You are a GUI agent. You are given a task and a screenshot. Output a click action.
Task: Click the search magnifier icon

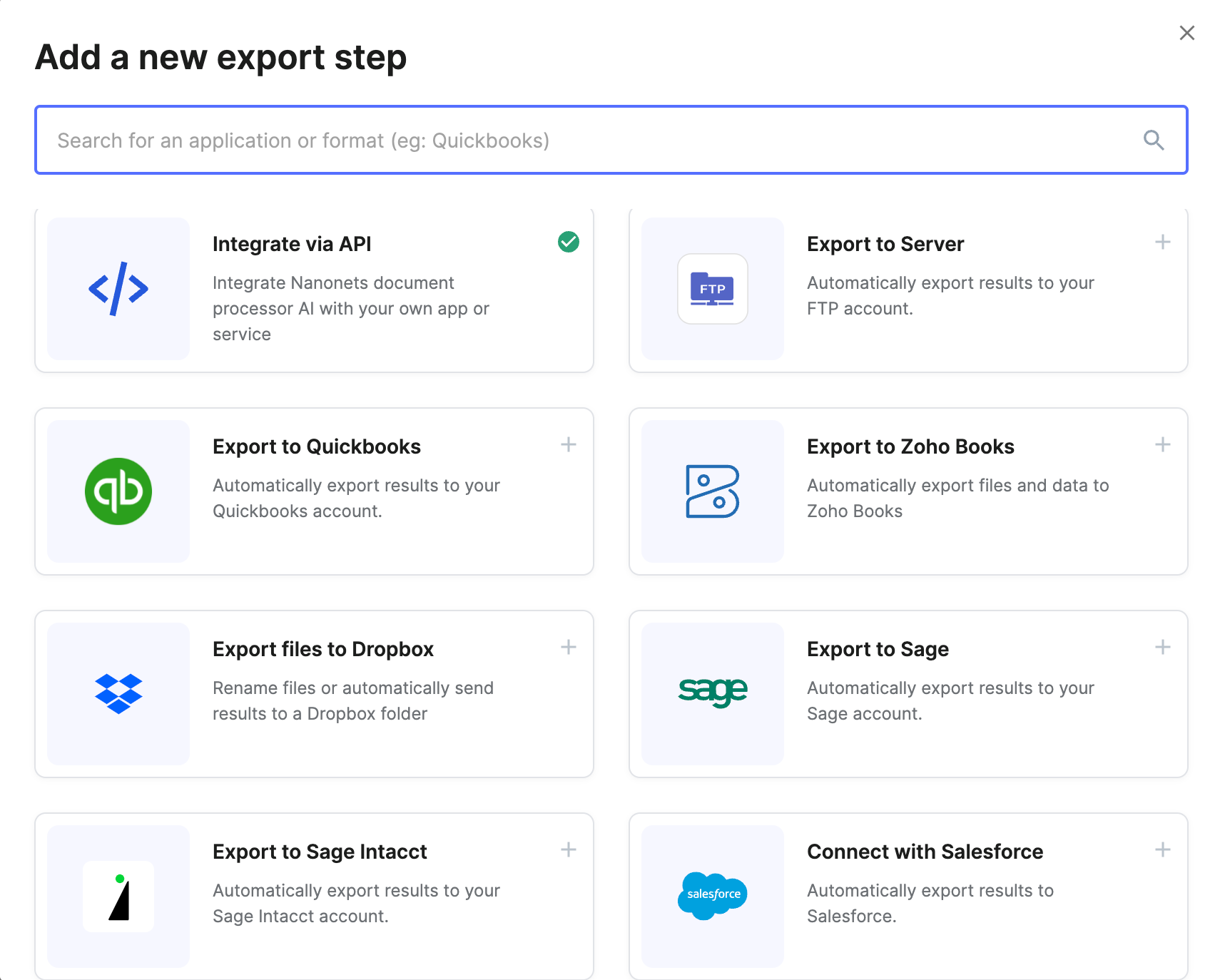[1154, 140]
